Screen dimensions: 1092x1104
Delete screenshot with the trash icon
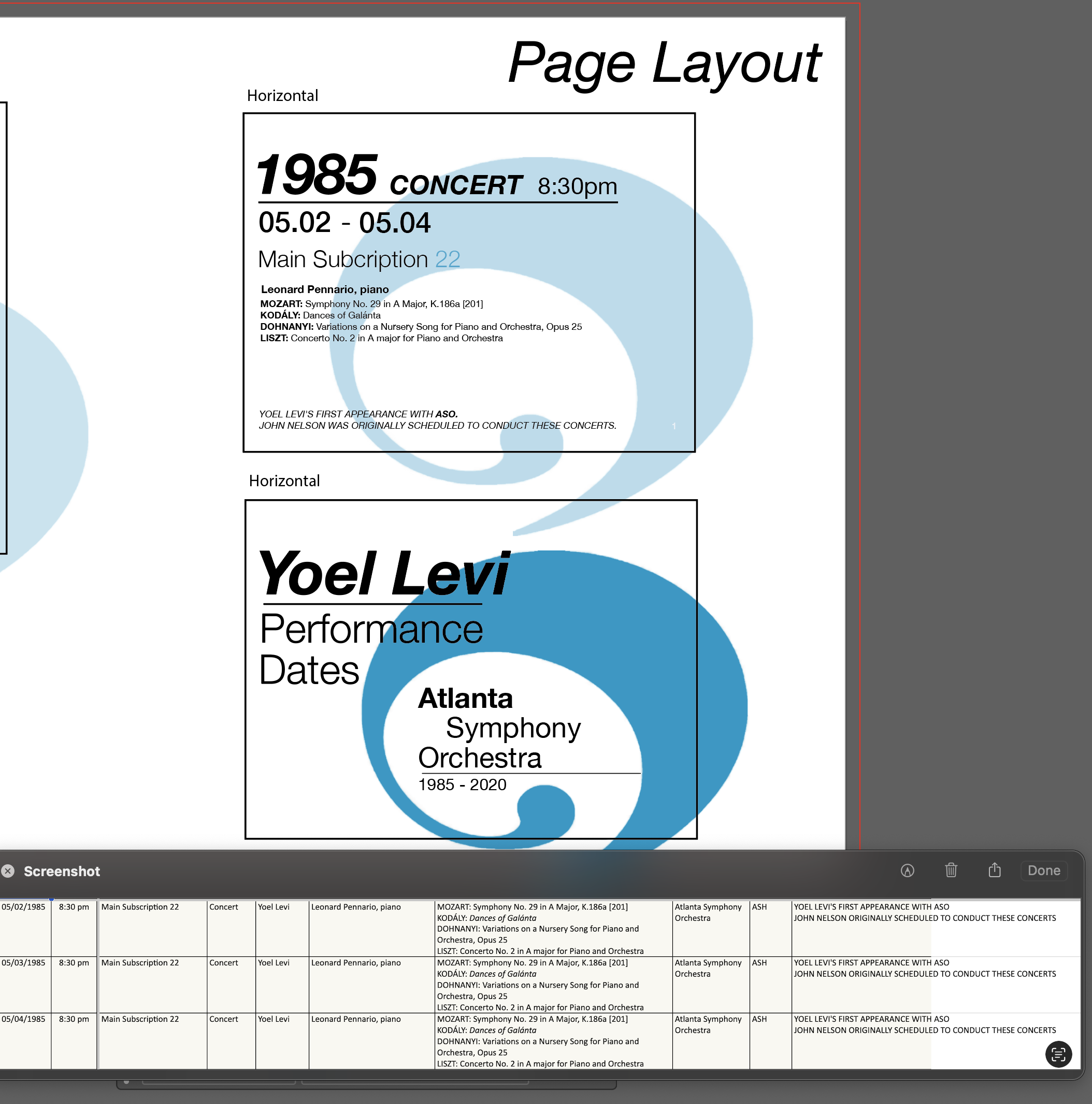point(951,870)
